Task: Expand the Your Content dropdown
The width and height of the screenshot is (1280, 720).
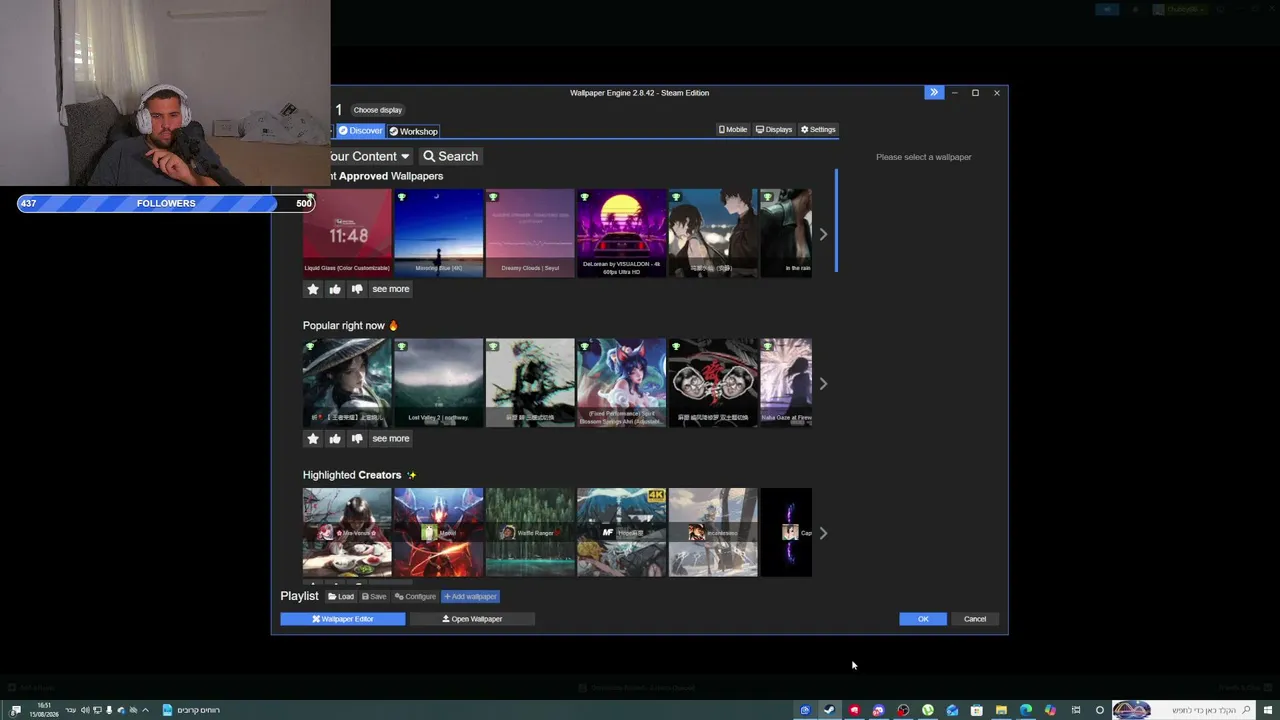Action: click(369, 156)
